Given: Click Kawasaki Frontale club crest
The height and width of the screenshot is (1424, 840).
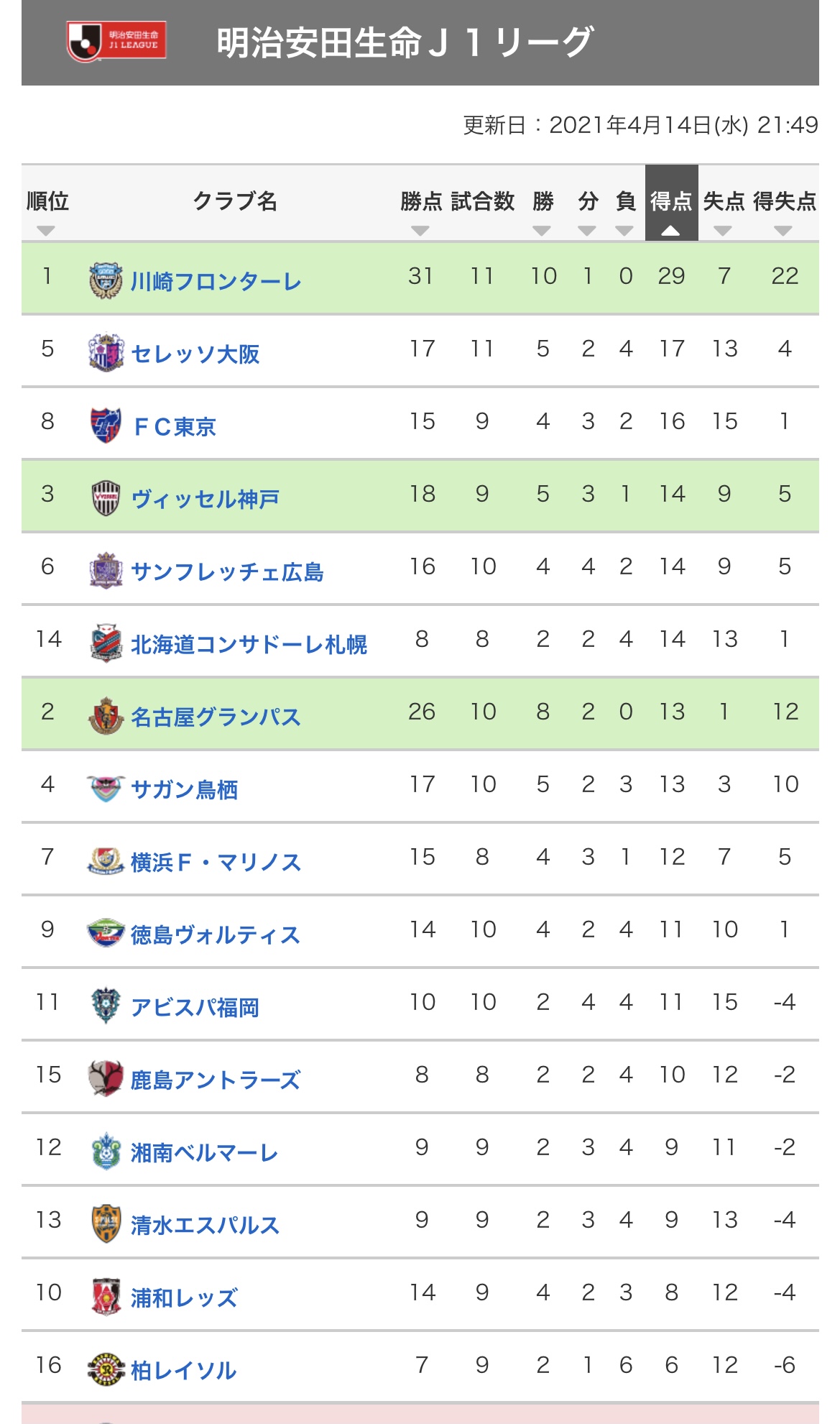Looking at the screenshot, I should [106, 280].
